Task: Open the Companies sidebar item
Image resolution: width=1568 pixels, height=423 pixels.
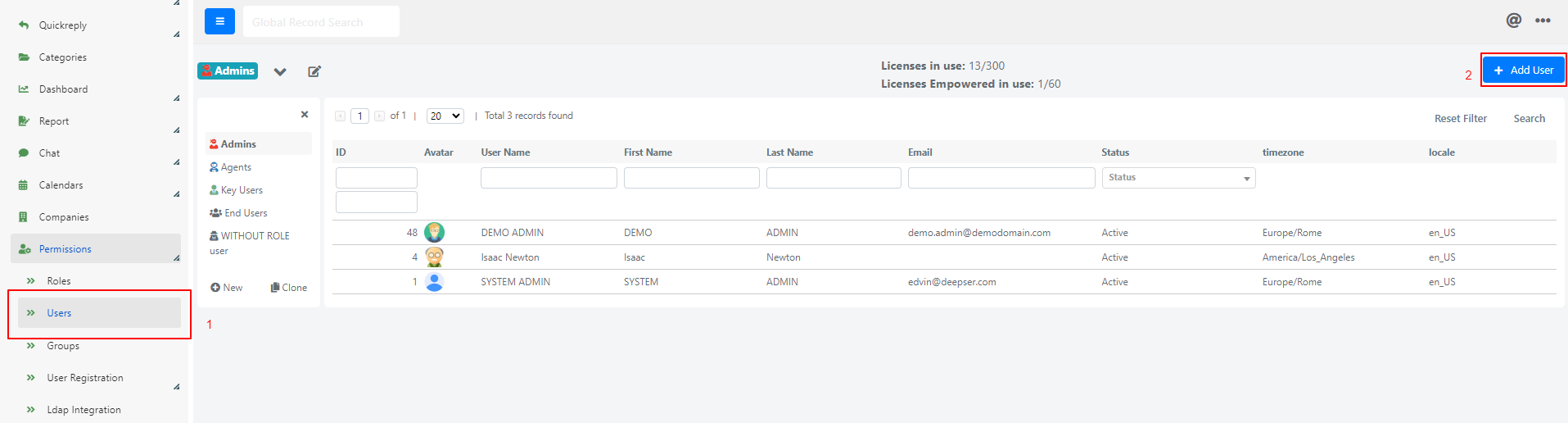Action: [64, 217]
